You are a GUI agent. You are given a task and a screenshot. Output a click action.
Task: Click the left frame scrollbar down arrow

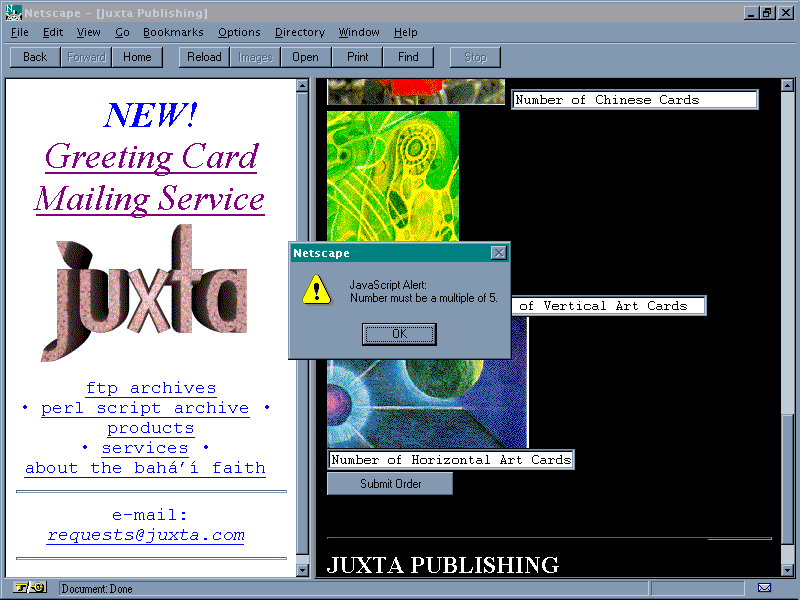[303, 570]
